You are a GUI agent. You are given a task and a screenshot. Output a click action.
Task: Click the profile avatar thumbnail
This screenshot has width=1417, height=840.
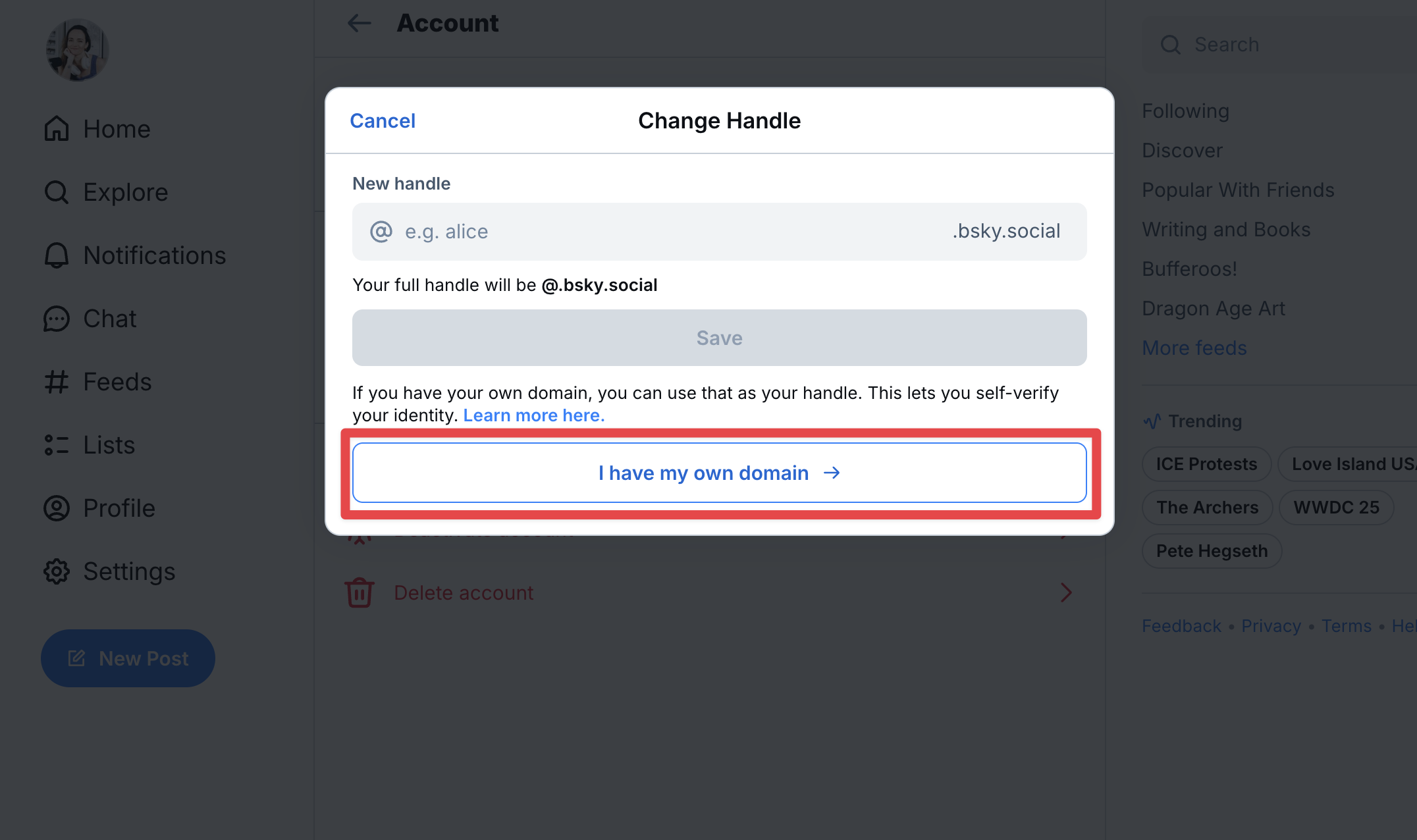click(x=77, y=50)
